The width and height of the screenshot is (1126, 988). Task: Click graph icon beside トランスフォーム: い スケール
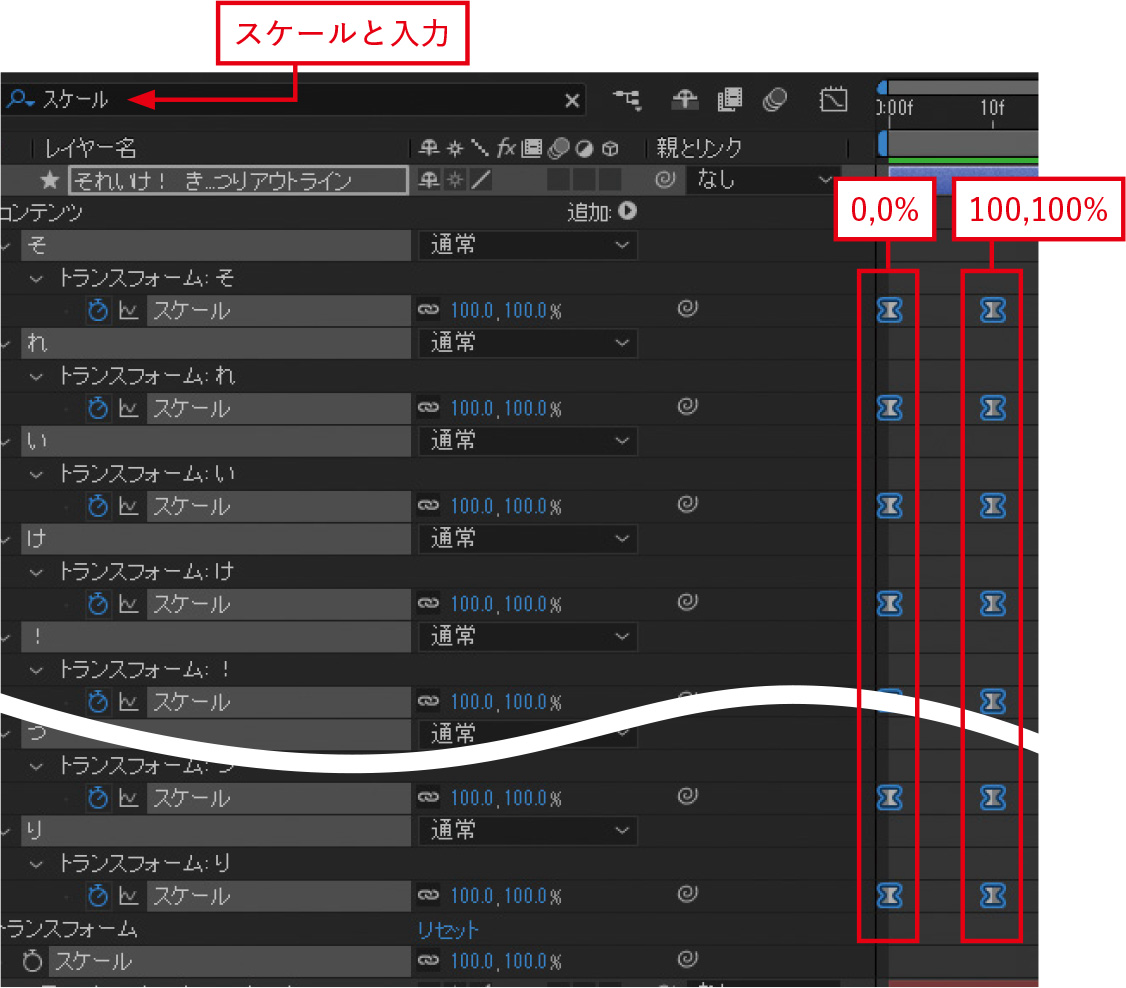click(128, 506)
